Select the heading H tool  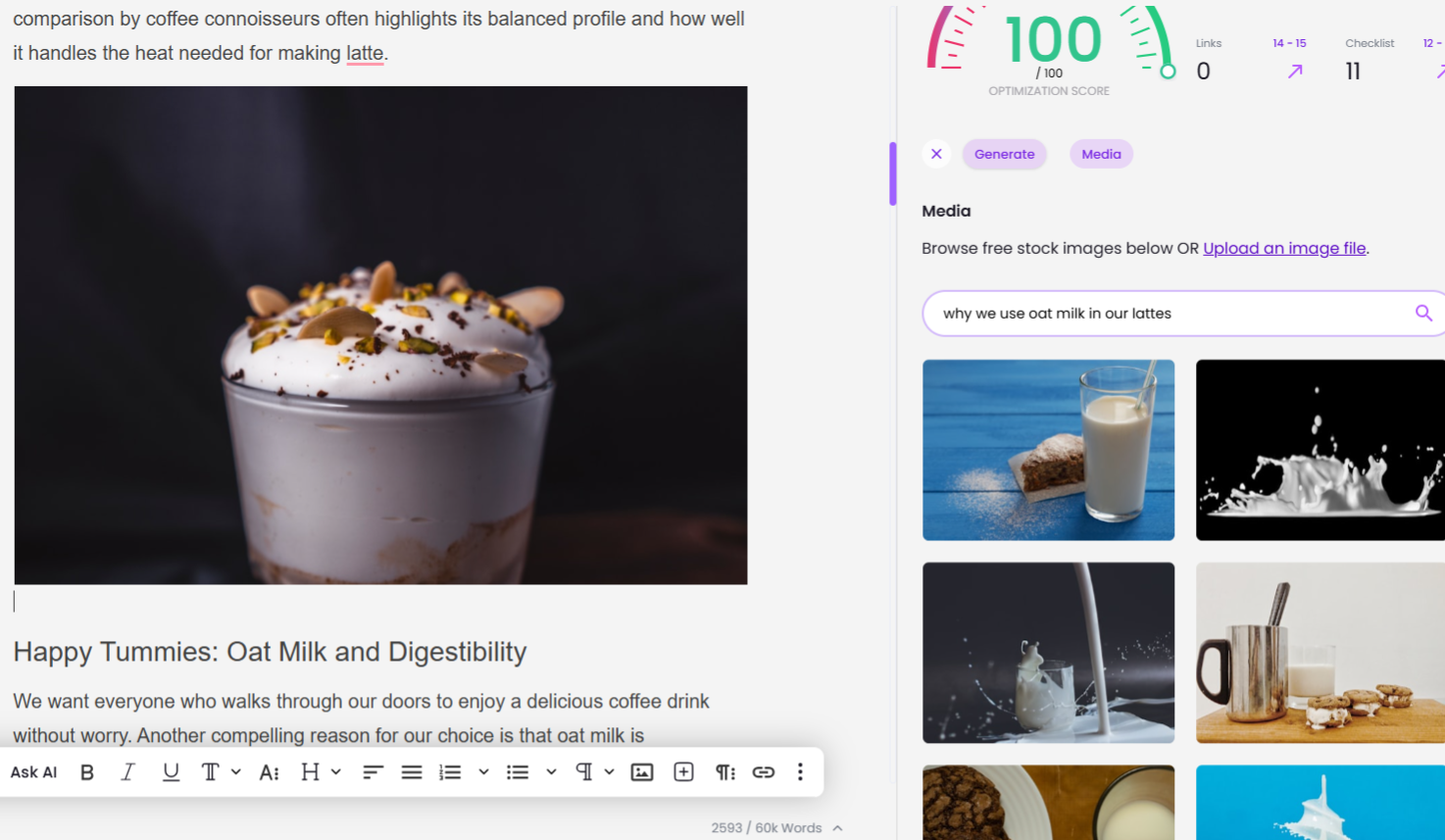pyautogui.click(x=310, y=772)
